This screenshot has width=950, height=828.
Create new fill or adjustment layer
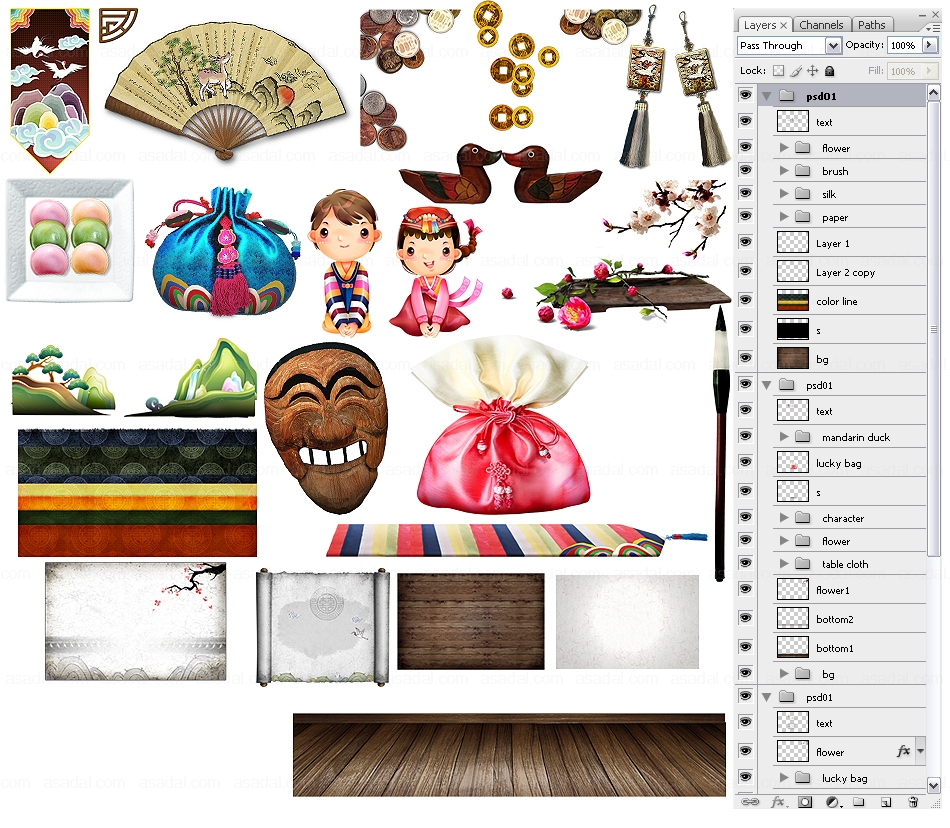click(x=832, y=802)
